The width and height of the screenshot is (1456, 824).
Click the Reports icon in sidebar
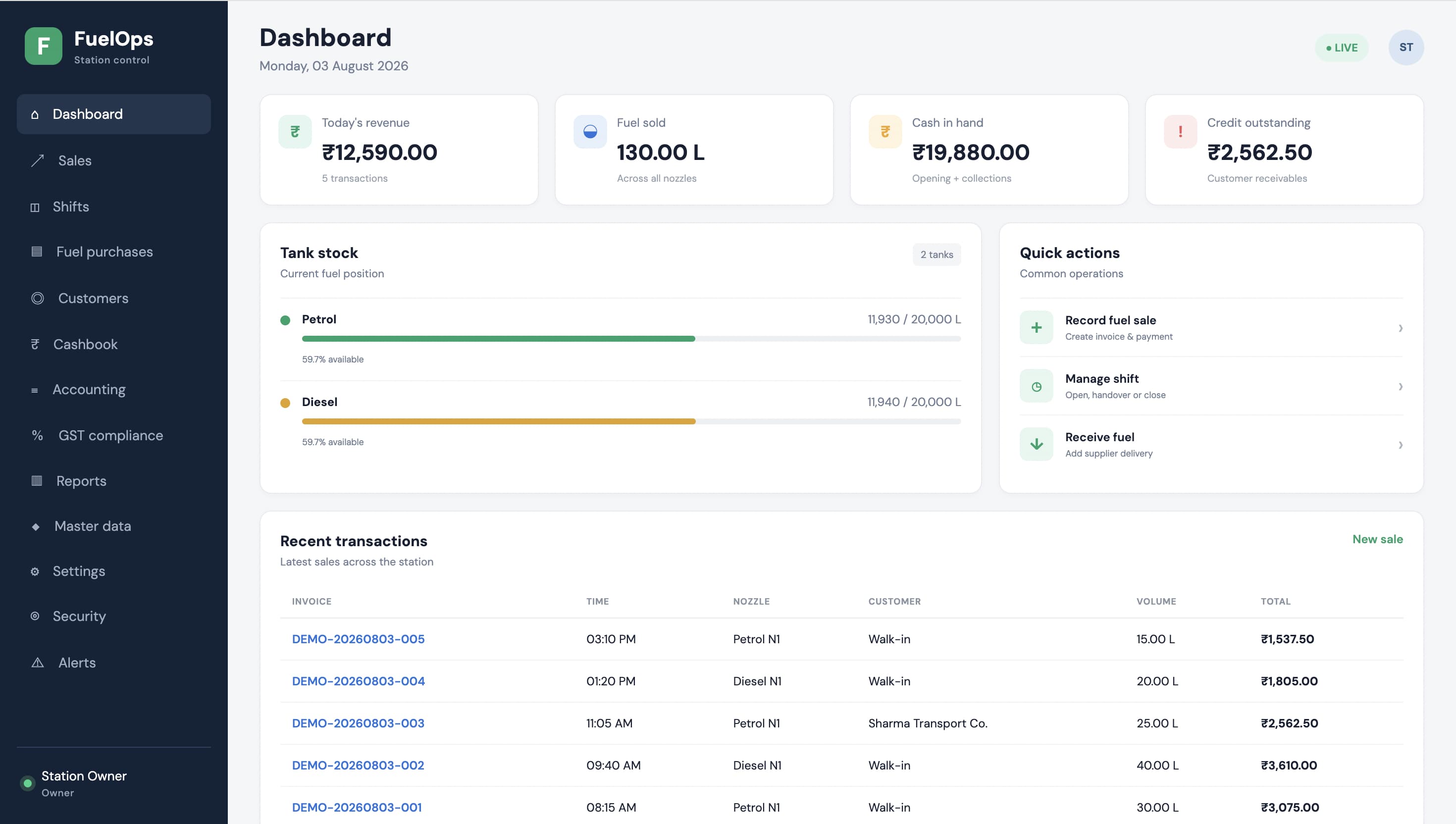point(37,481)
